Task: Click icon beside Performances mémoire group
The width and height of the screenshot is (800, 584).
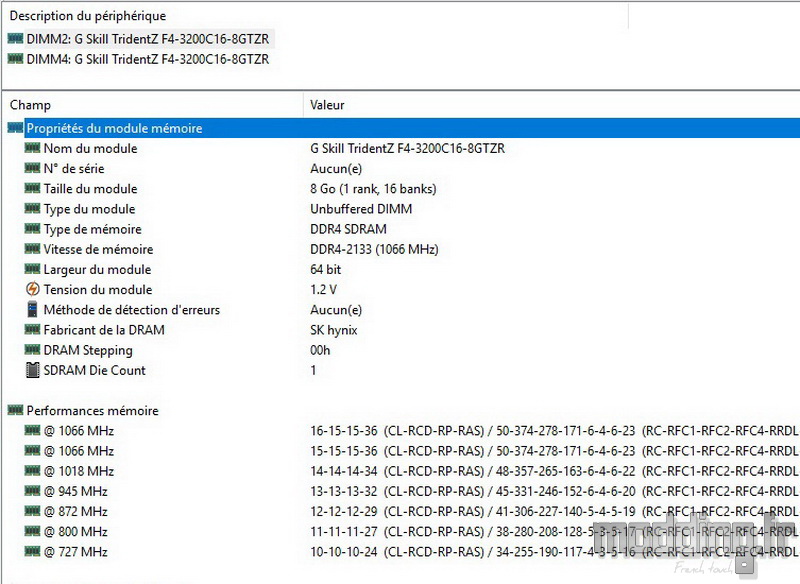Action: click(x=15, y=410)
